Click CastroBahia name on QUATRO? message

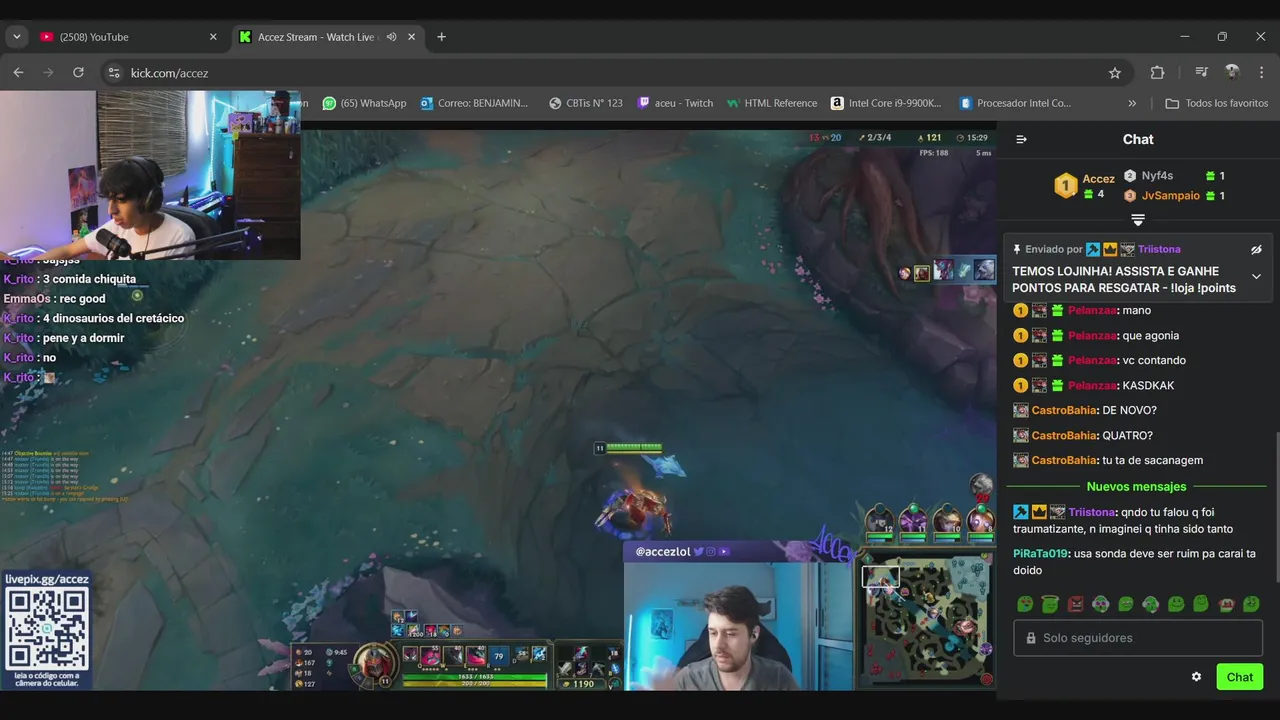tap(1064, 435)
